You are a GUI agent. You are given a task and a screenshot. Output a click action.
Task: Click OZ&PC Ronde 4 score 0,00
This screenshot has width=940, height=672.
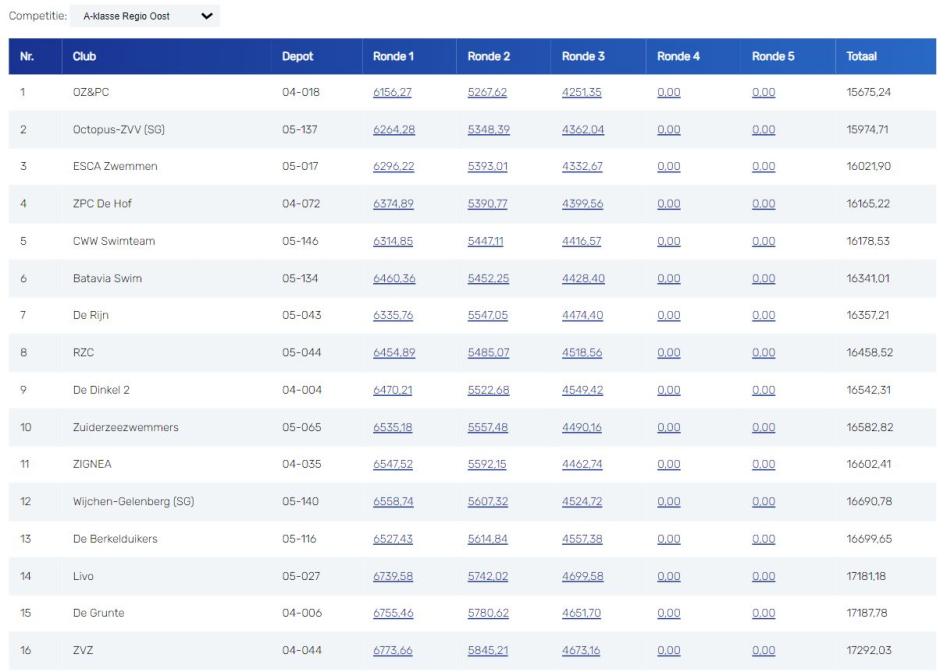point(668,92)
